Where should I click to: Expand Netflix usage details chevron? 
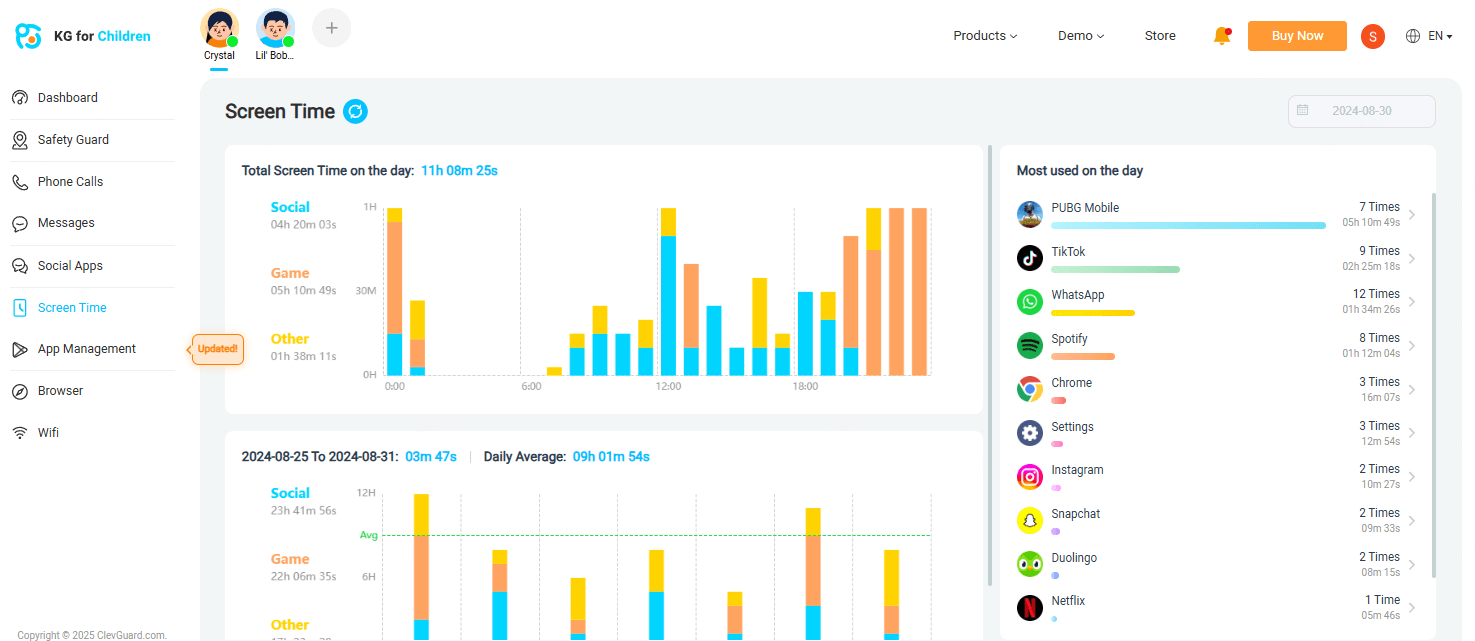pyautogui.click(x=1412, y=607)
